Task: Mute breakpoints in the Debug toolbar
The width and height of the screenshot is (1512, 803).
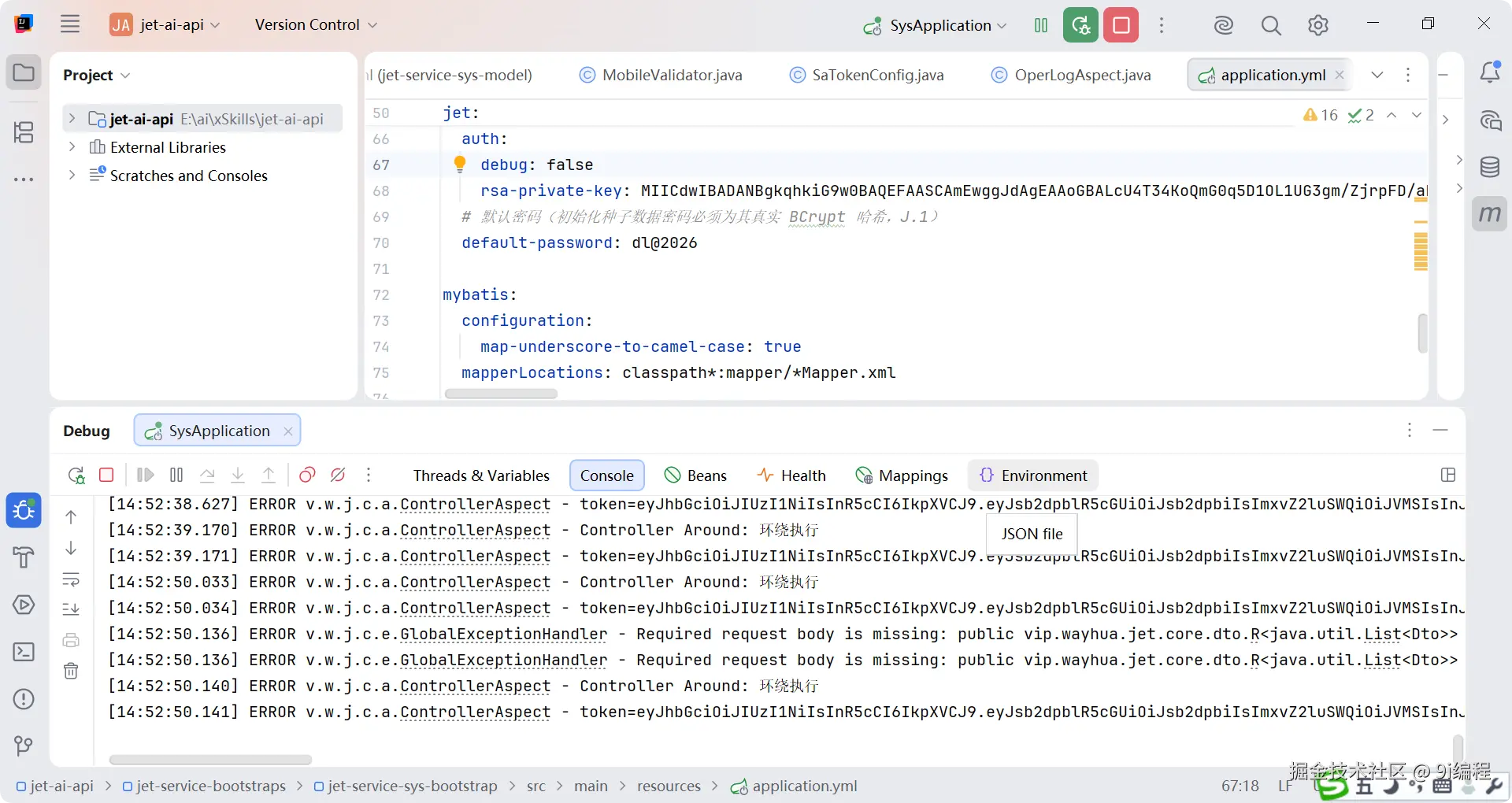Action: click(338, 475)
